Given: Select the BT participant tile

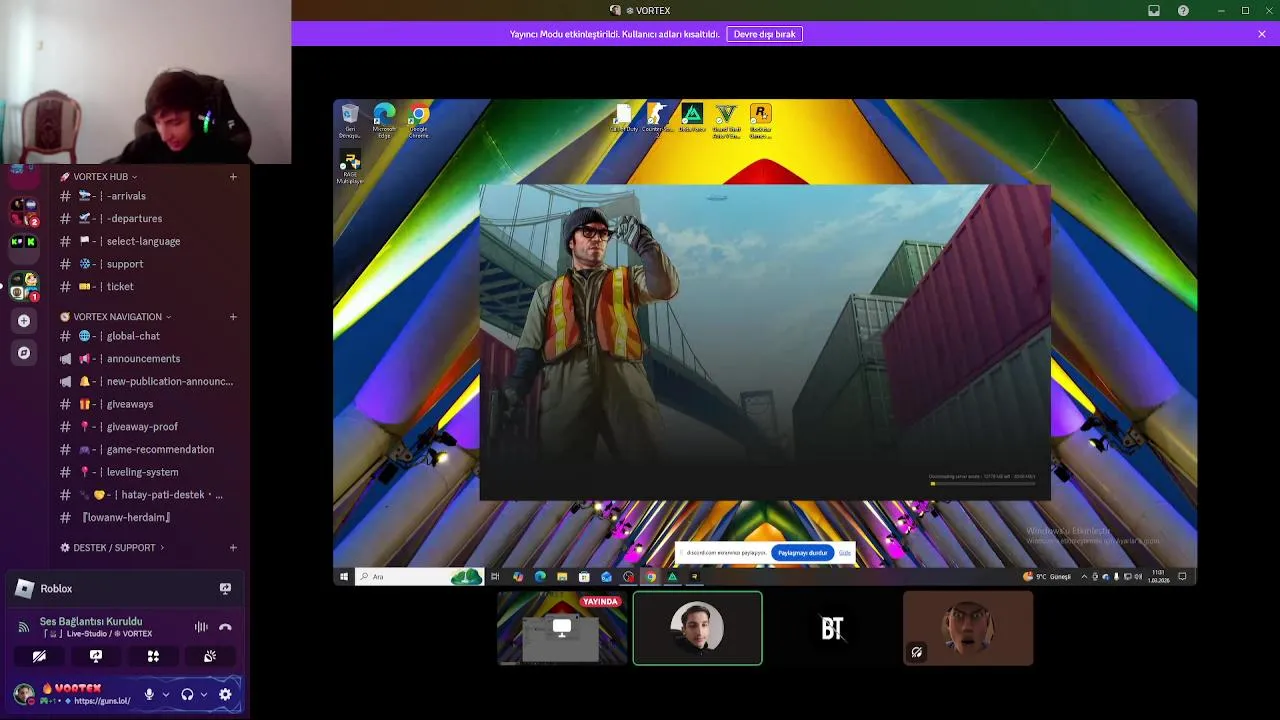Looking at the screenshot, I should coord(832,628).
